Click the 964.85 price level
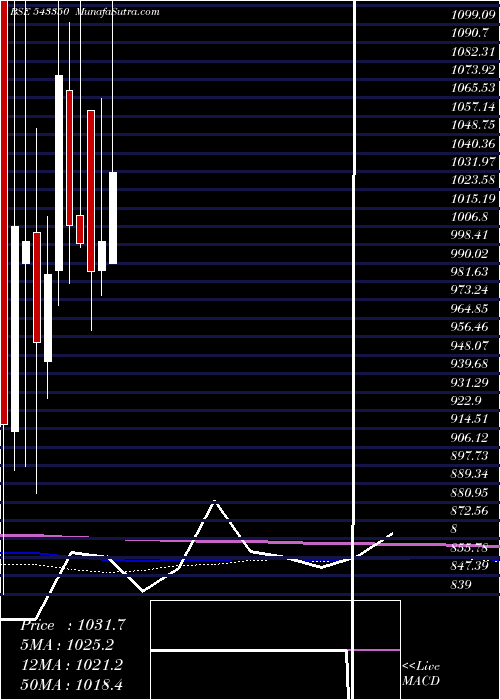The width and height of the screenshot is (500, 700). click(x=471, y=308)
